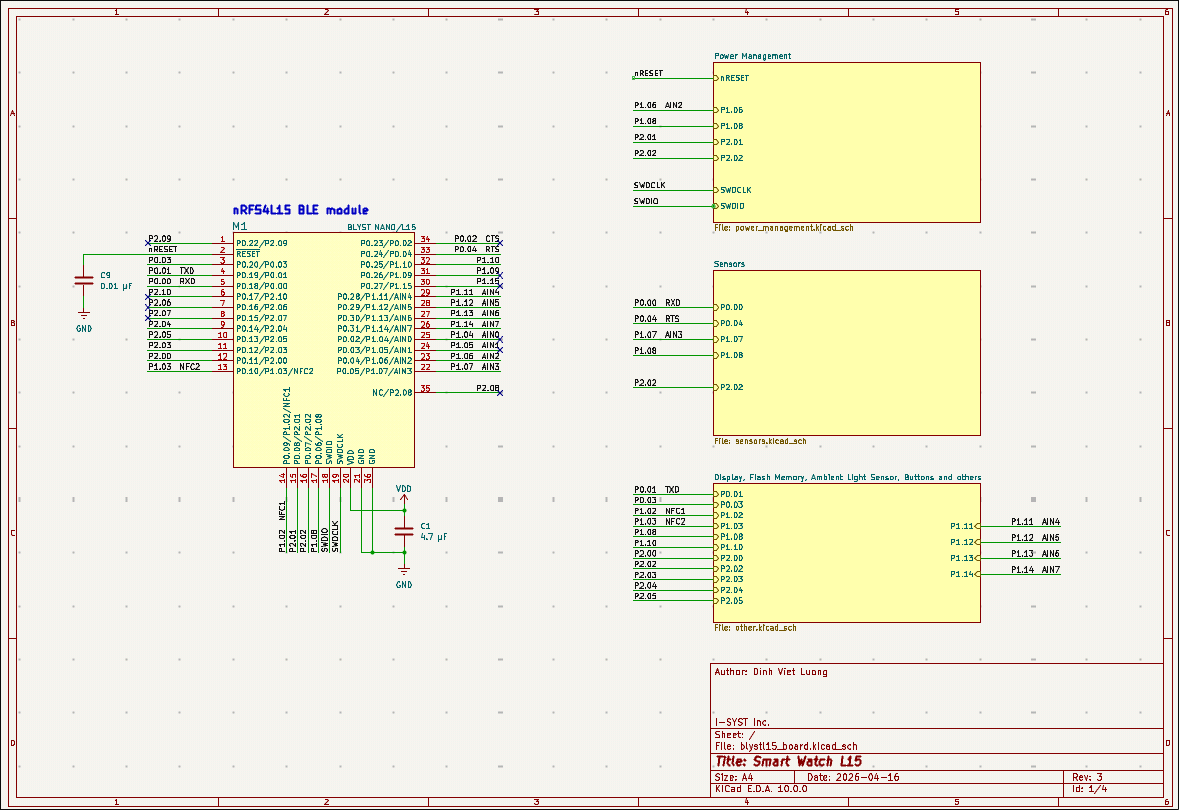Click the no-connect marker at P0.02 CTS

coord(500,243)
